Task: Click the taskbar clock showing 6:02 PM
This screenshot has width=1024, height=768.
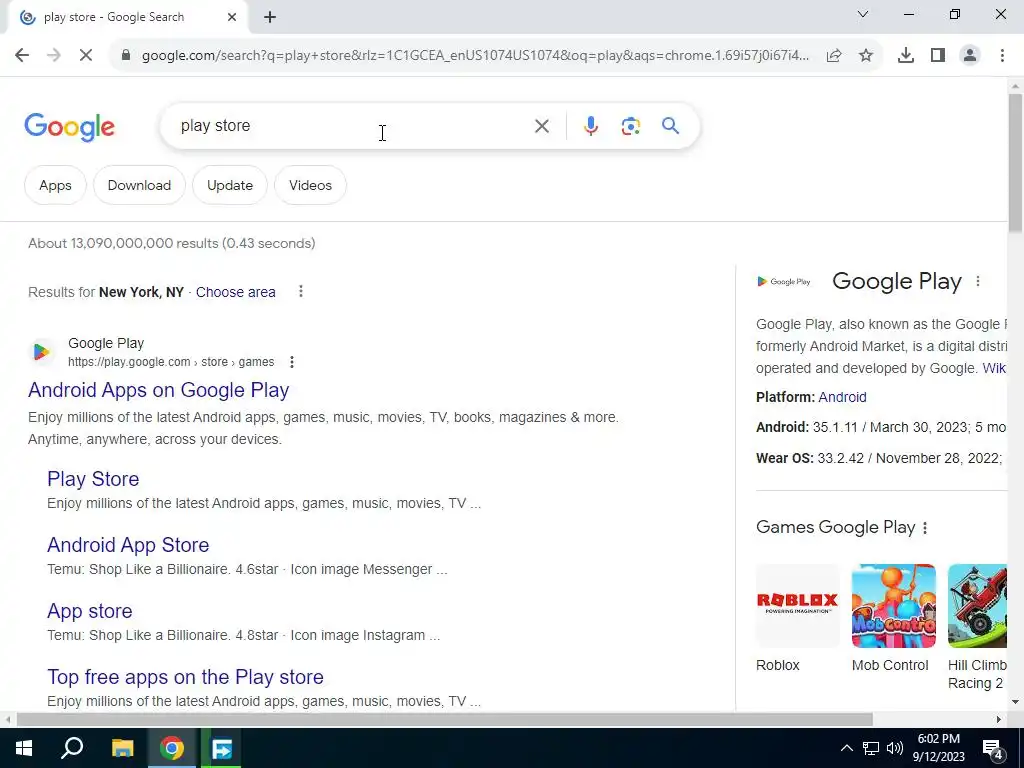Action: (x=938, y=748)
